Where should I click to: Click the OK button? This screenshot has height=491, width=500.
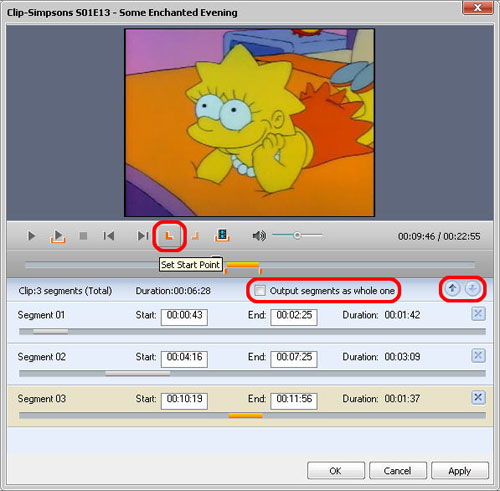pyautogui.click(x=336, y=471)
